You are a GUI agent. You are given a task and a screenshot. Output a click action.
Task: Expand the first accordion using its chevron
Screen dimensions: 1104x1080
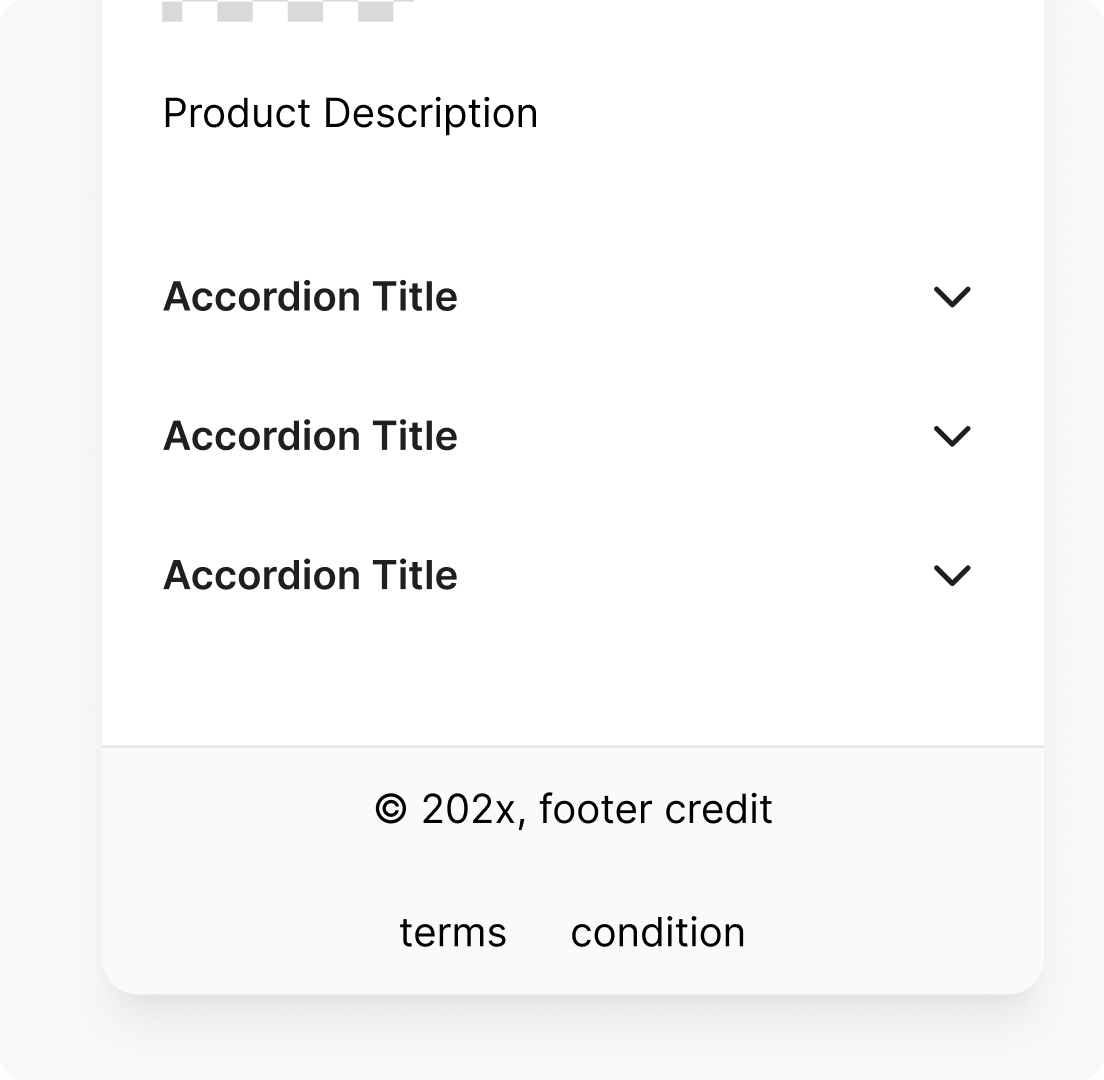(951, 297)
